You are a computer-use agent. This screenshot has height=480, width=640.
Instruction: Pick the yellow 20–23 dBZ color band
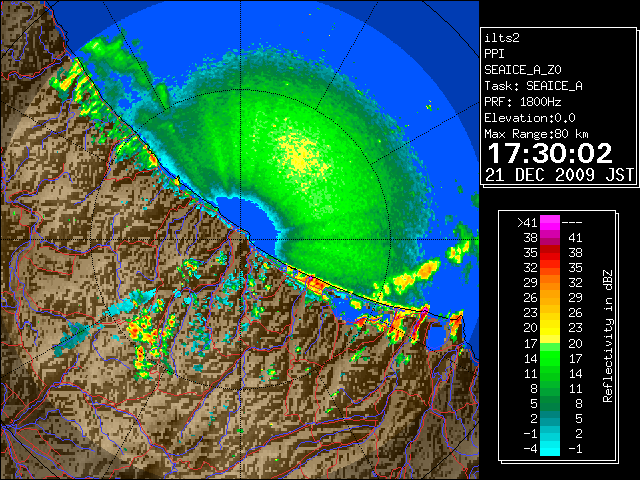click(550, 328)
